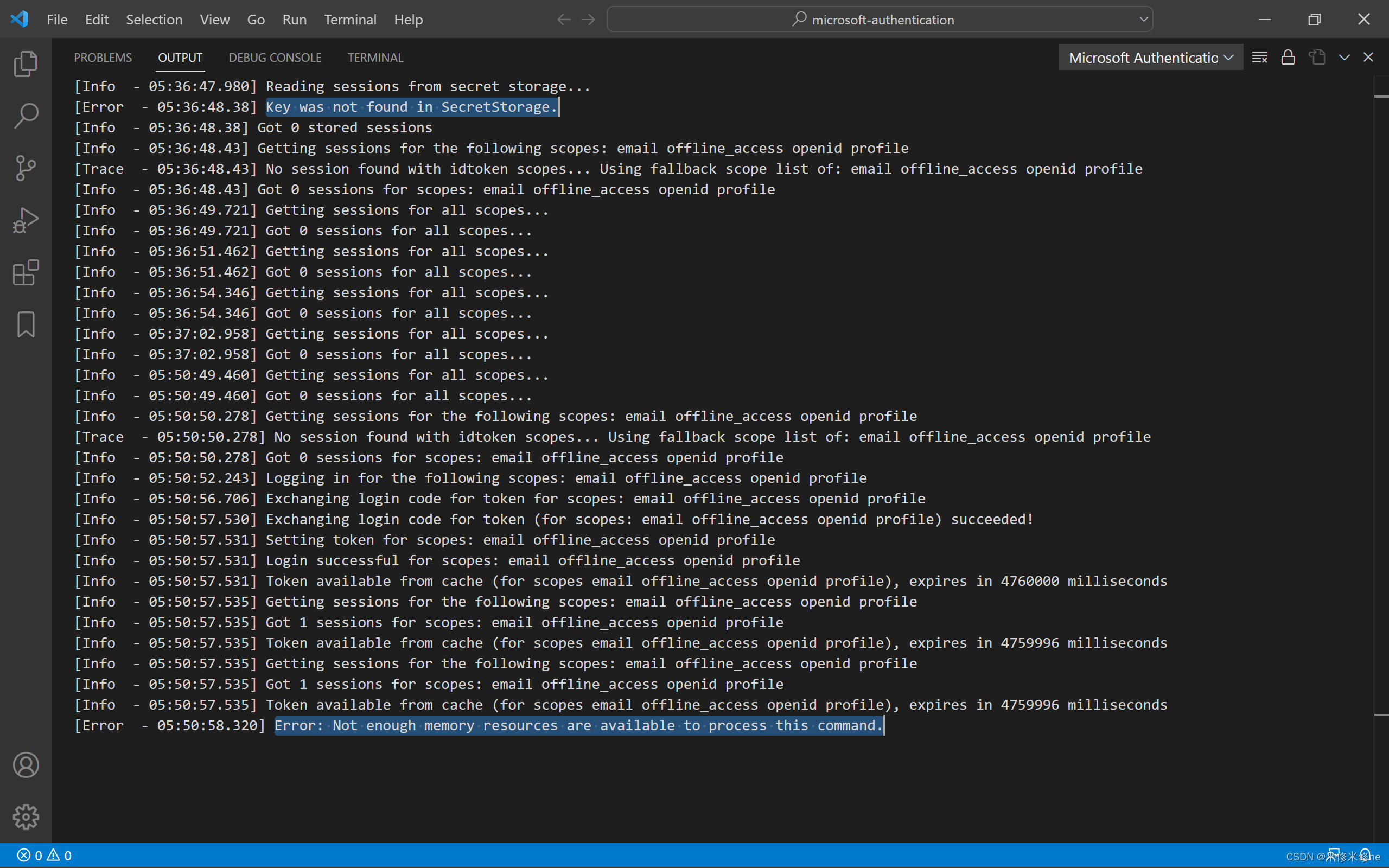Click the output panel vertical scrollbar
Image resolution: width=1389 pixels, height=868 pixels.
pyautogui.click(x=1381, y=402)
